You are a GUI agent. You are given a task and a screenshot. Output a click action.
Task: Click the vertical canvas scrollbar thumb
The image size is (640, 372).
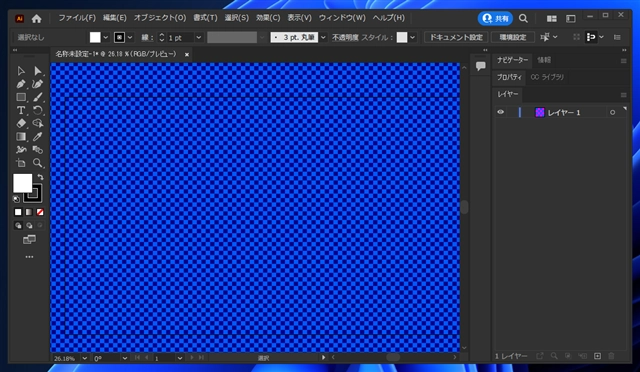point(464,207)
